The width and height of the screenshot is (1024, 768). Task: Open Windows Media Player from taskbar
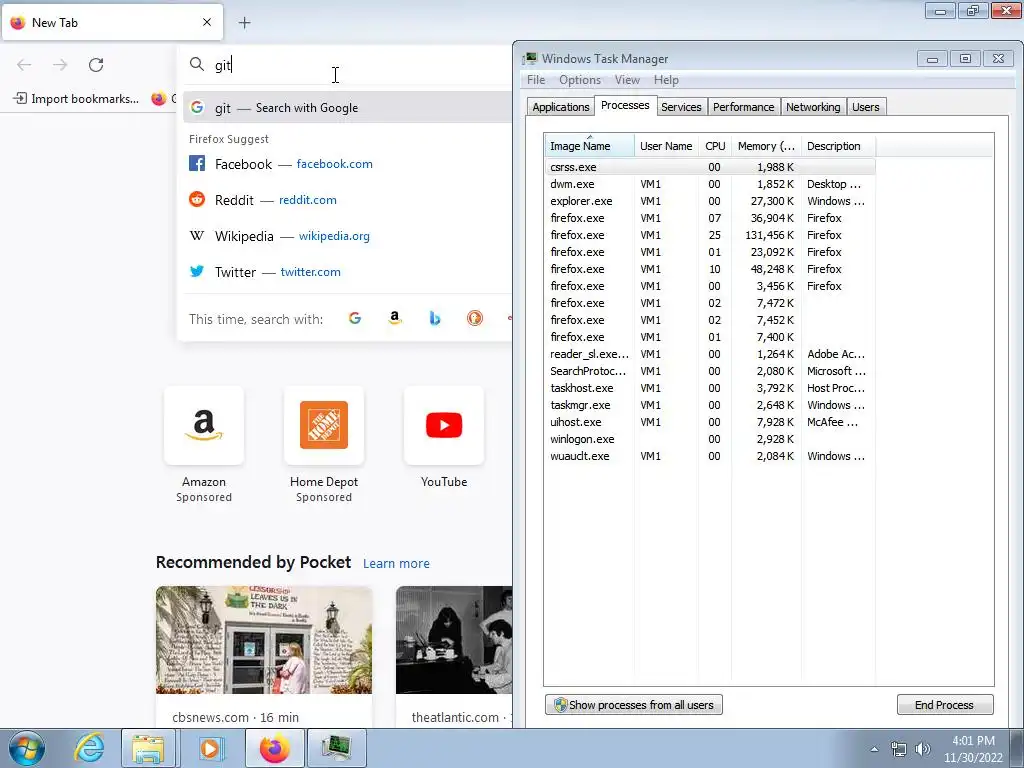pyautogui.click(x=210, y=748)
